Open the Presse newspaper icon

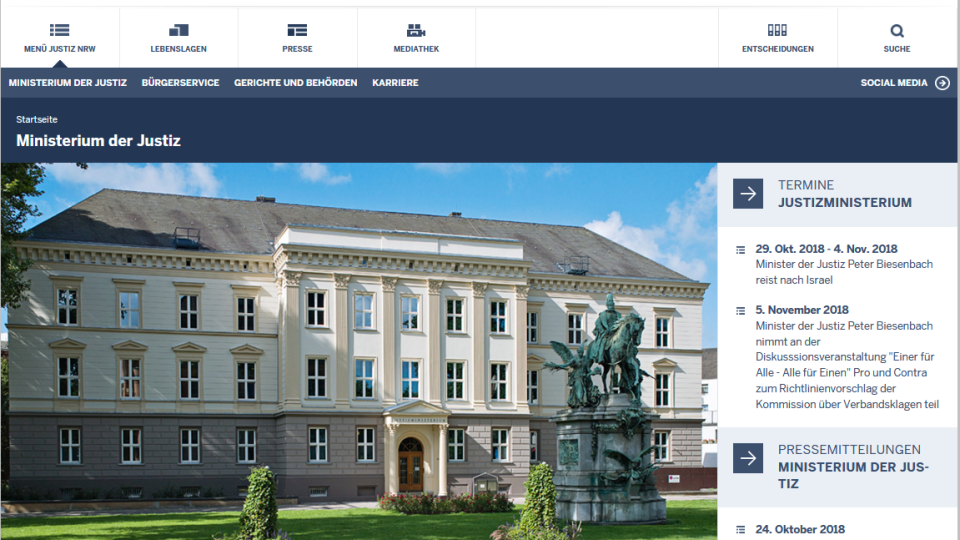coord(297,30)
